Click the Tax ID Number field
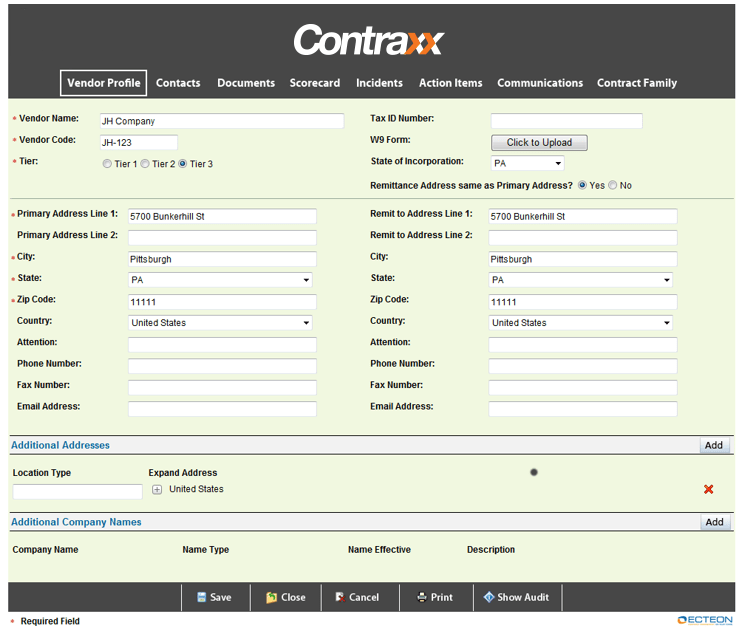742x630 pixels. coord(566,121)
